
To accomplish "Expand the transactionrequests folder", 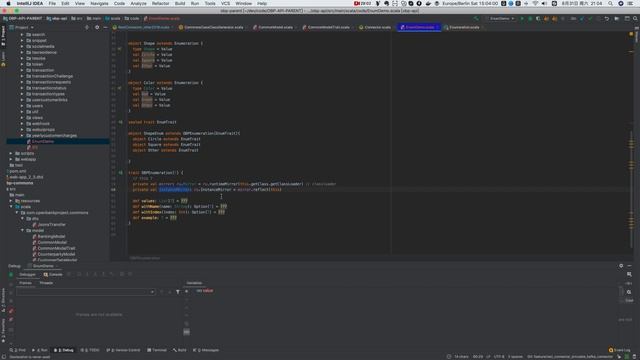I will point(22,82).
